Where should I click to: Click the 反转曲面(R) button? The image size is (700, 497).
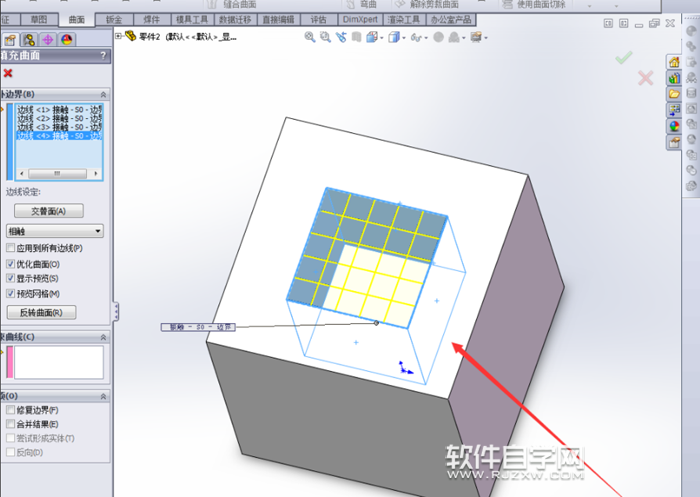42,312
